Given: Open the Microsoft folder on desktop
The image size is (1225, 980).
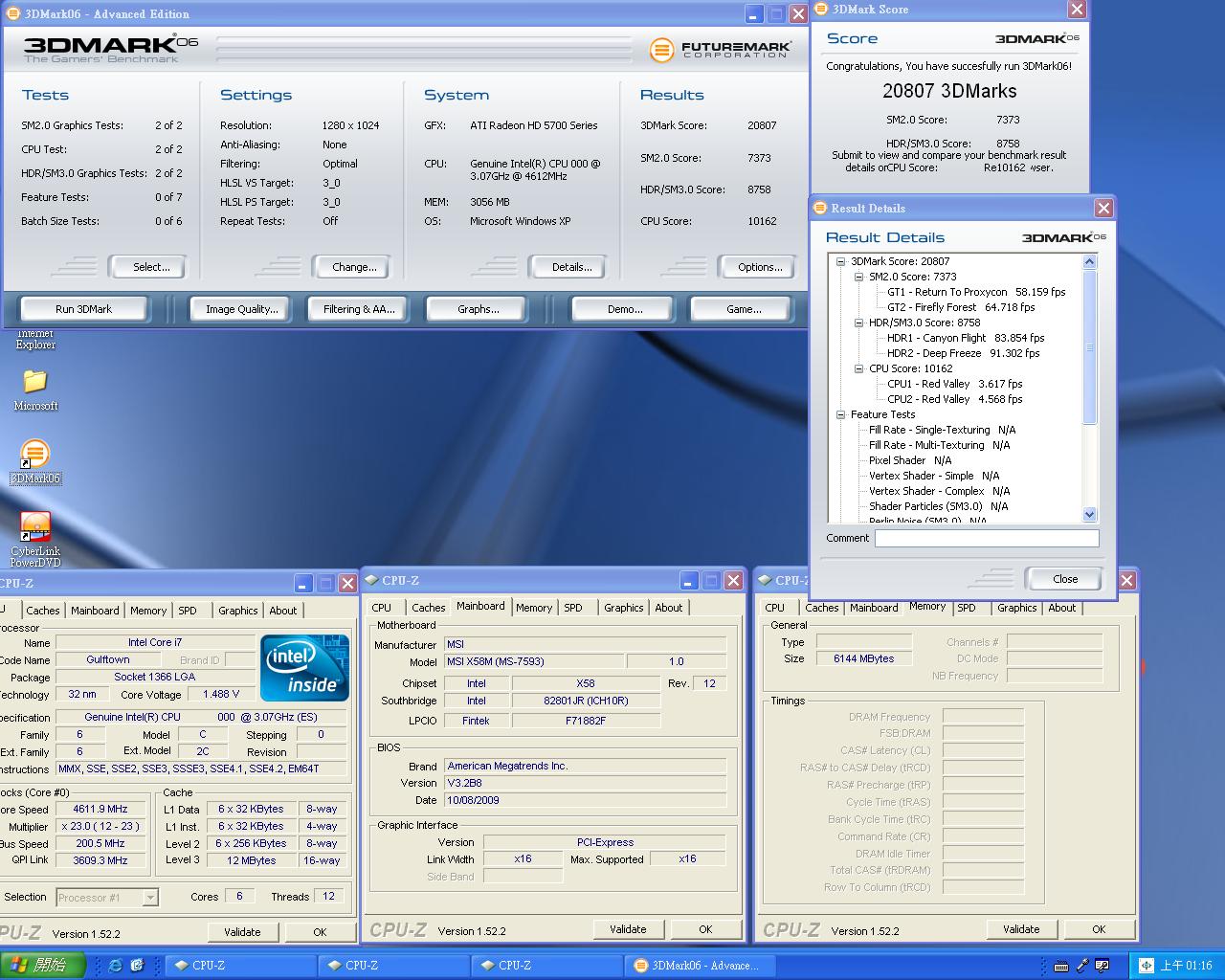Looking at the screenshot, I should click(x=35, y=382).
